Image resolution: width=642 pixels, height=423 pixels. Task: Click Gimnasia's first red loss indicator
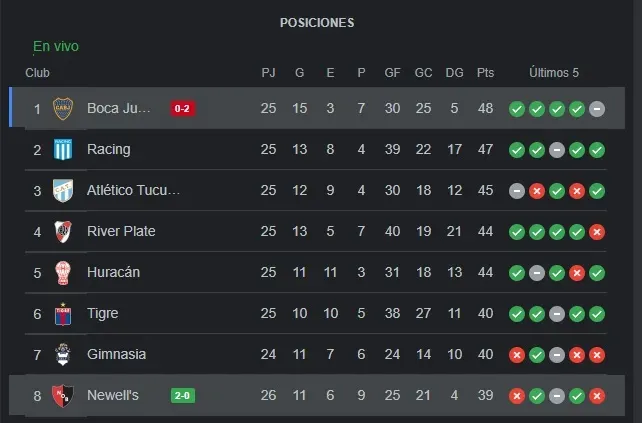coord(517,355)
